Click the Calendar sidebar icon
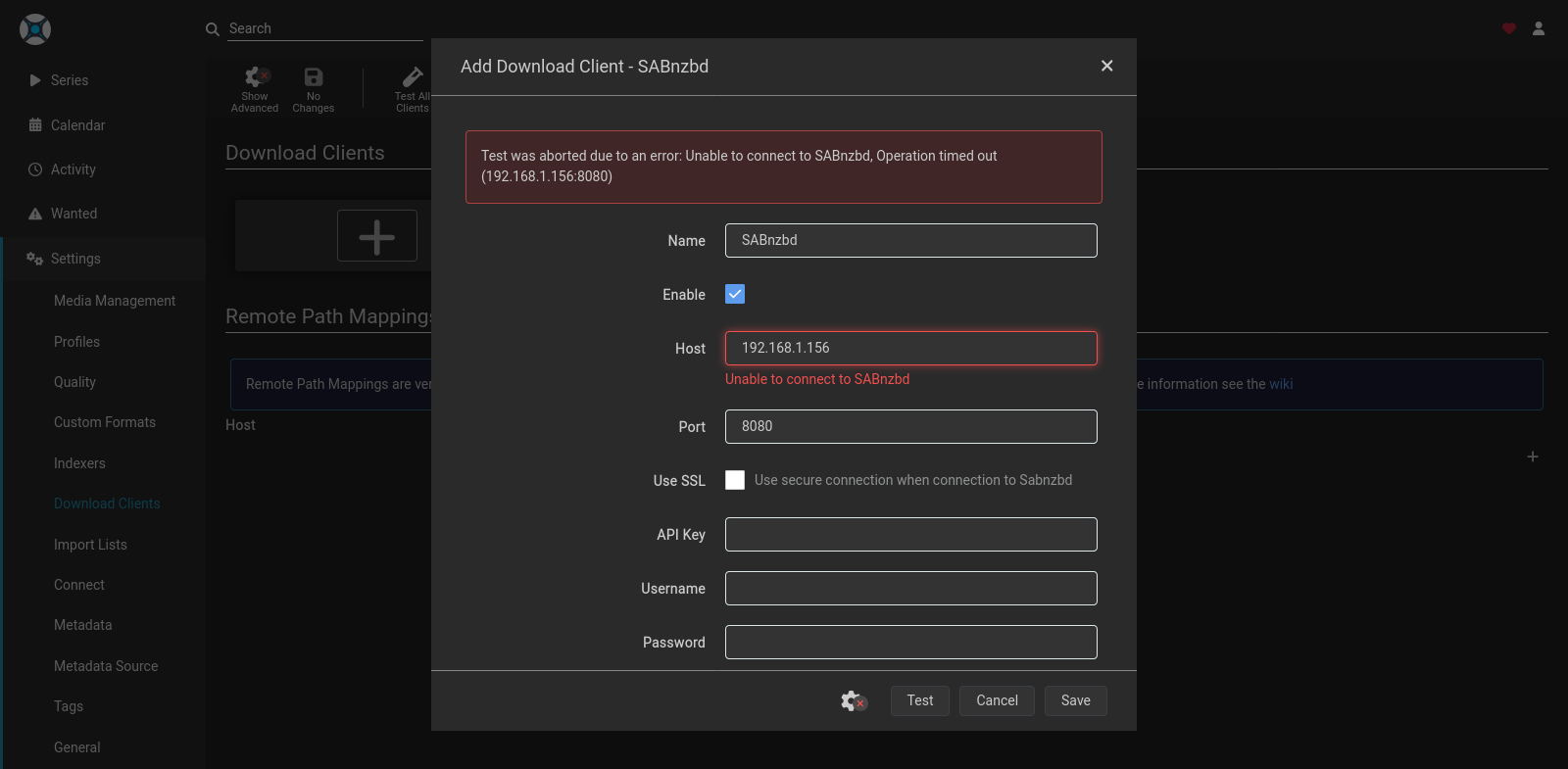Image resolution: width=1568 pixels, height=769 pixels. 35,125
